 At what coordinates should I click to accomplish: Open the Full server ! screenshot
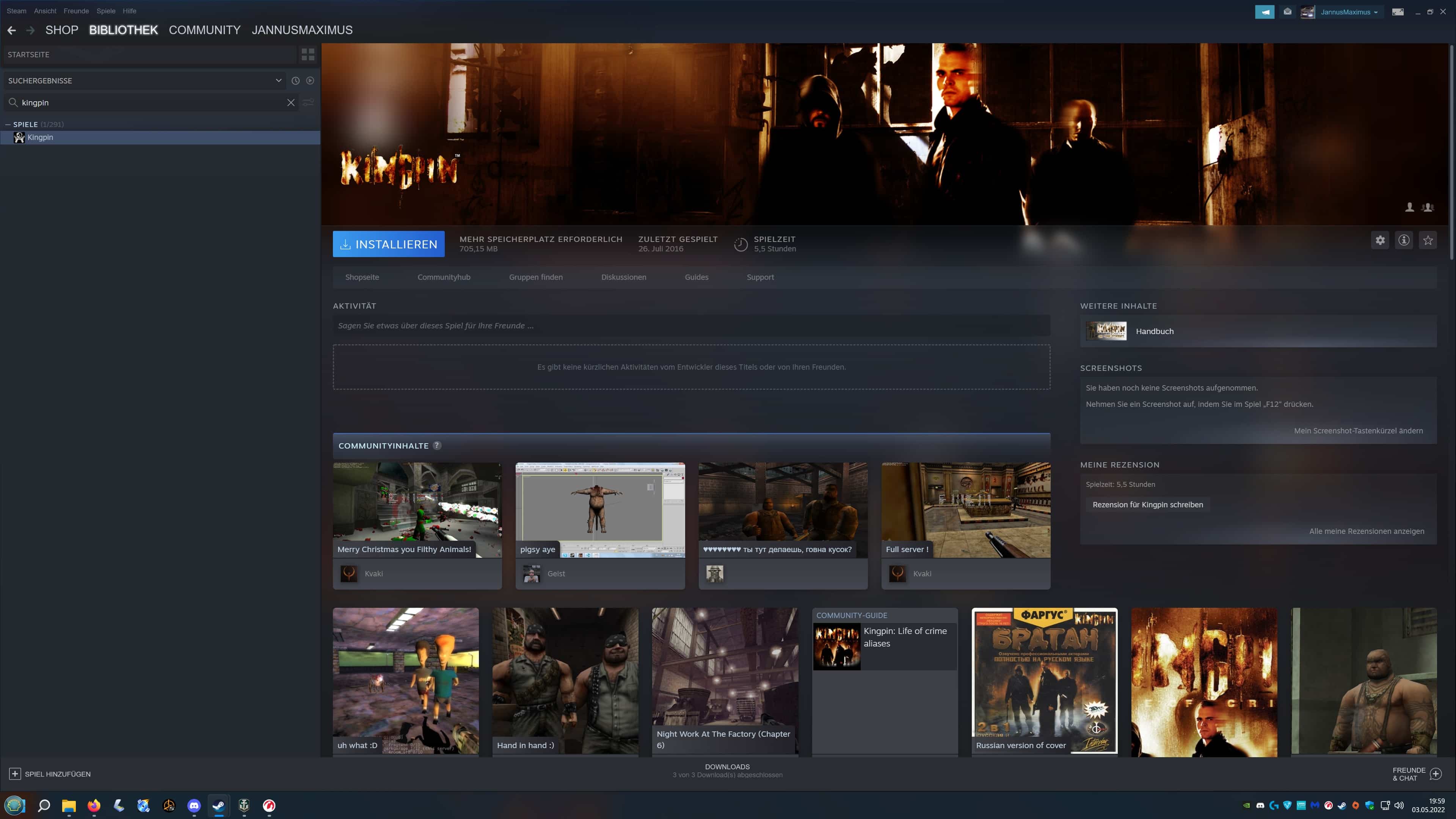[x=966, y=510]
